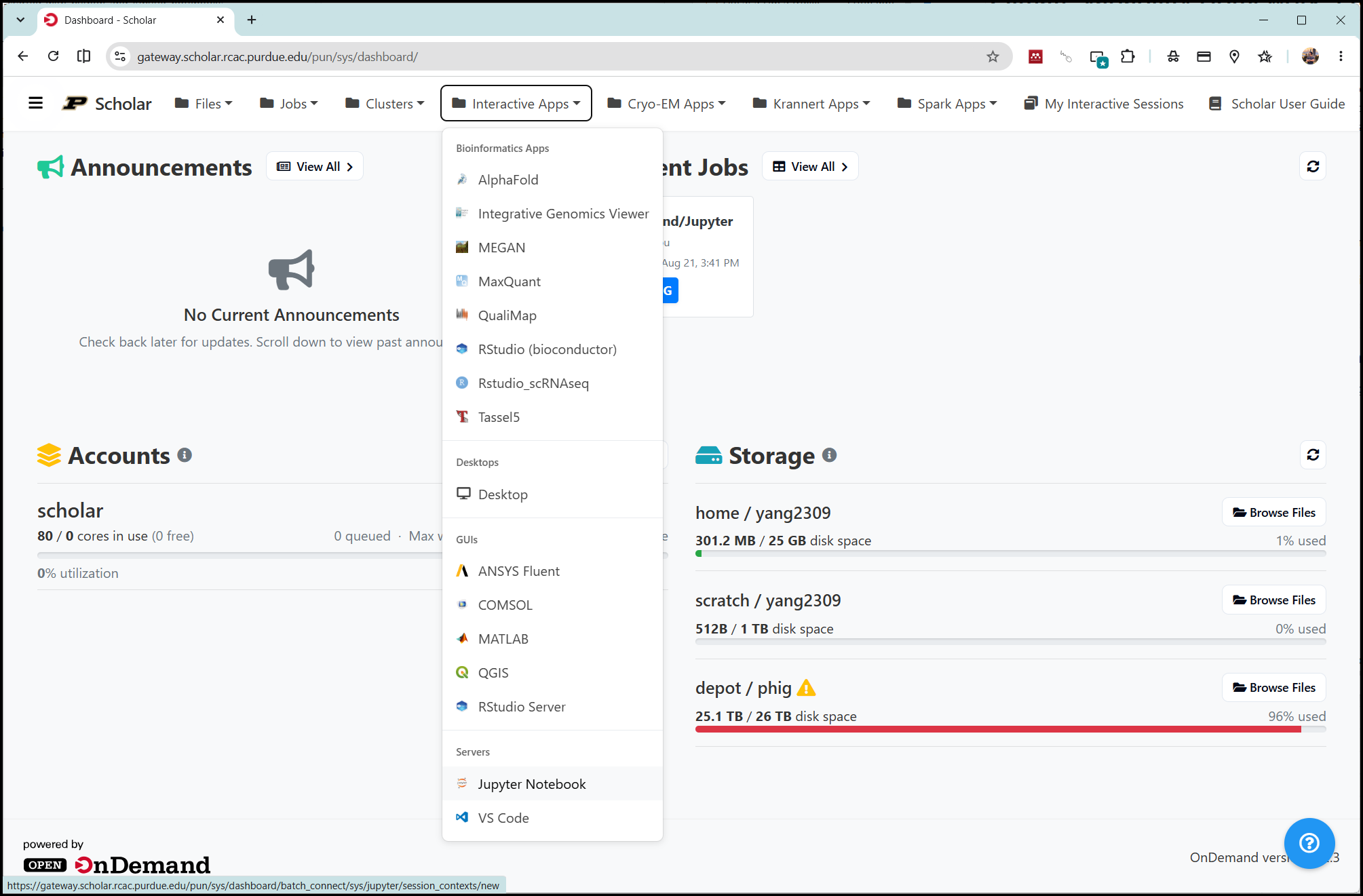The height and width of the screenshot is (896, 1363).
Task: Collapse the Interactive Apps dropdown
Action: (x=516, y=104)
